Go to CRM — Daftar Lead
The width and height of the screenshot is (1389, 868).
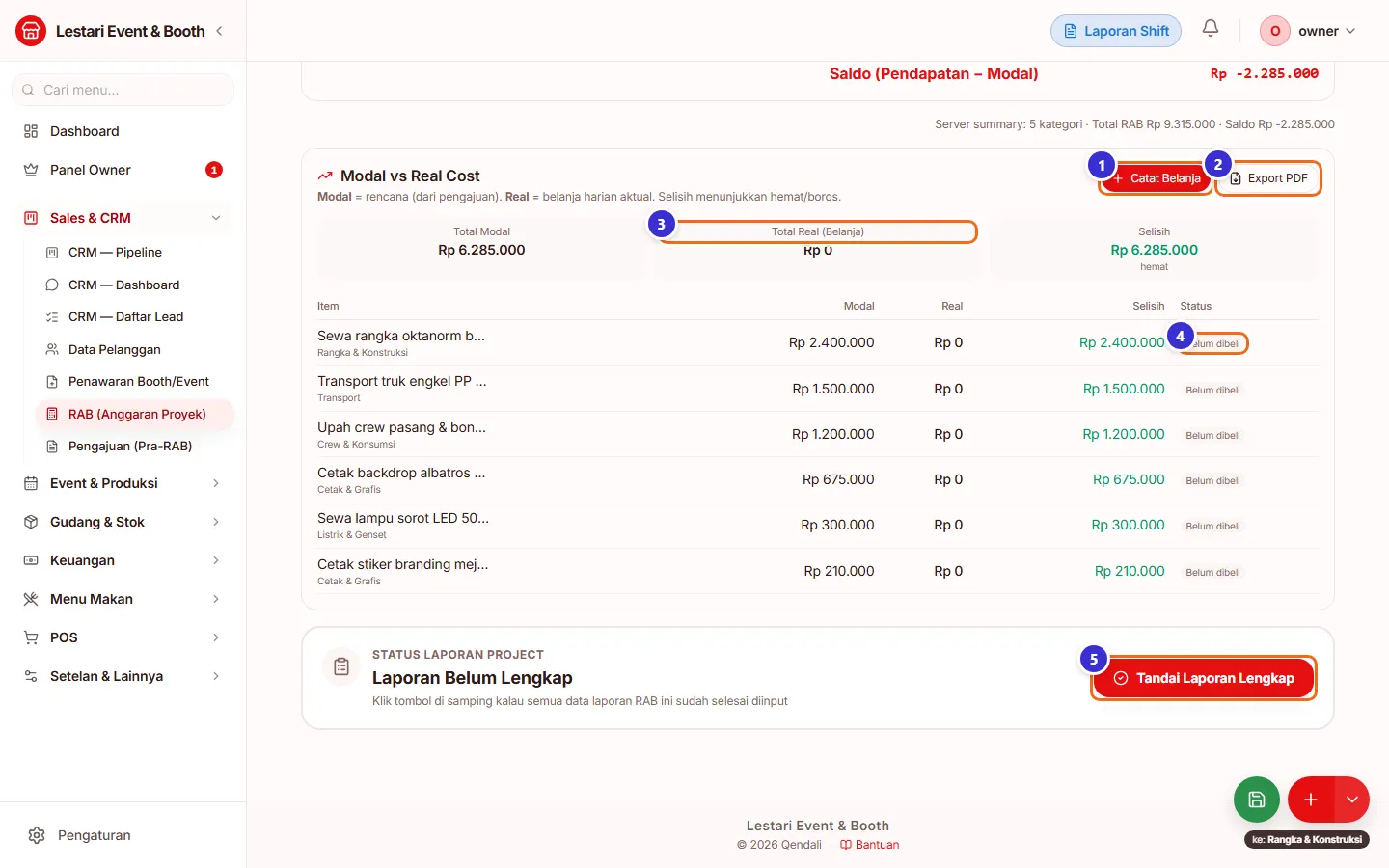point(134,317)
